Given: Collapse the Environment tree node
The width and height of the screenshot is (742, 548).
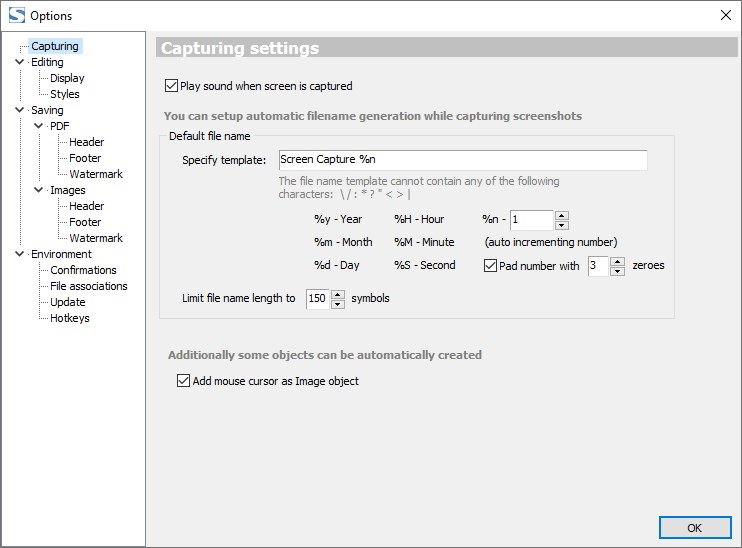Looking at the screenshot, I should (20, 254).
